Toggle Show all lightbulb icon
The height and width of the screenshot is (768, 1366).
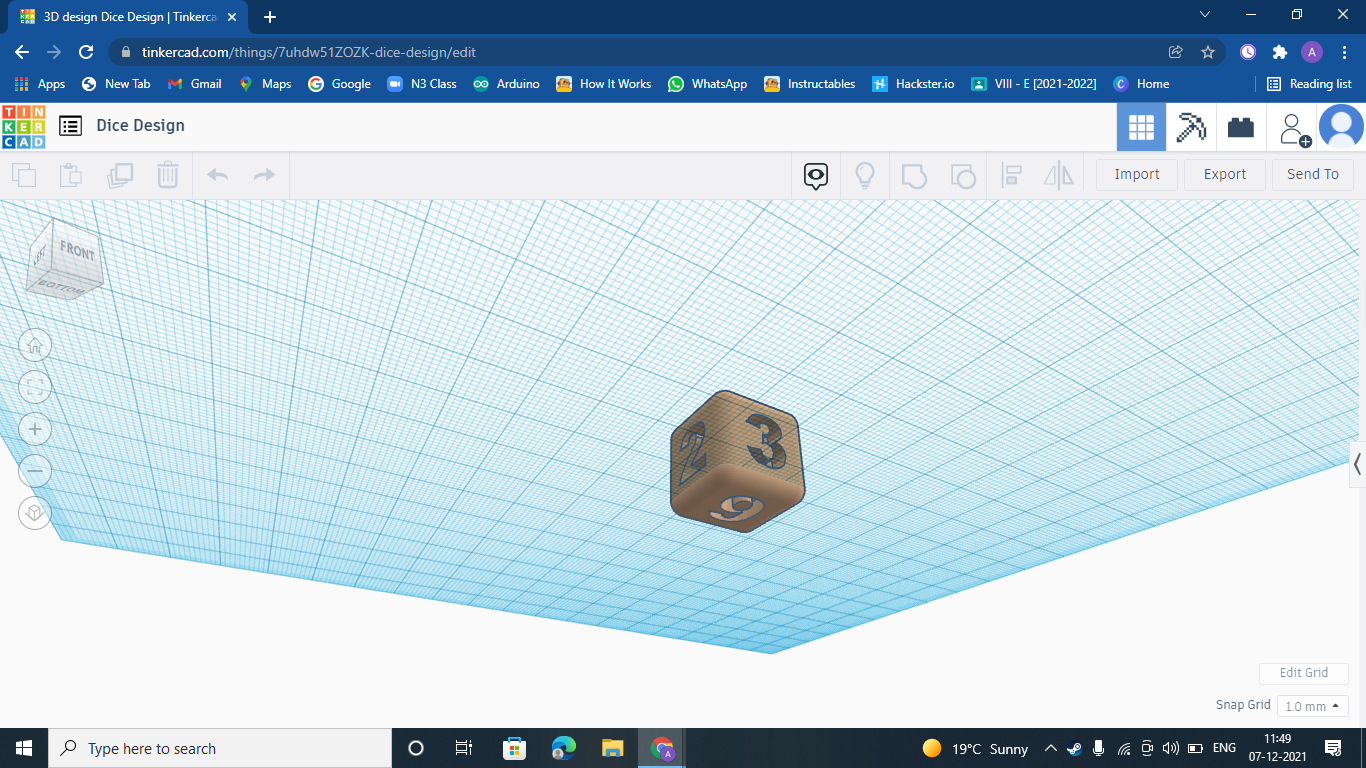(865, 176)
